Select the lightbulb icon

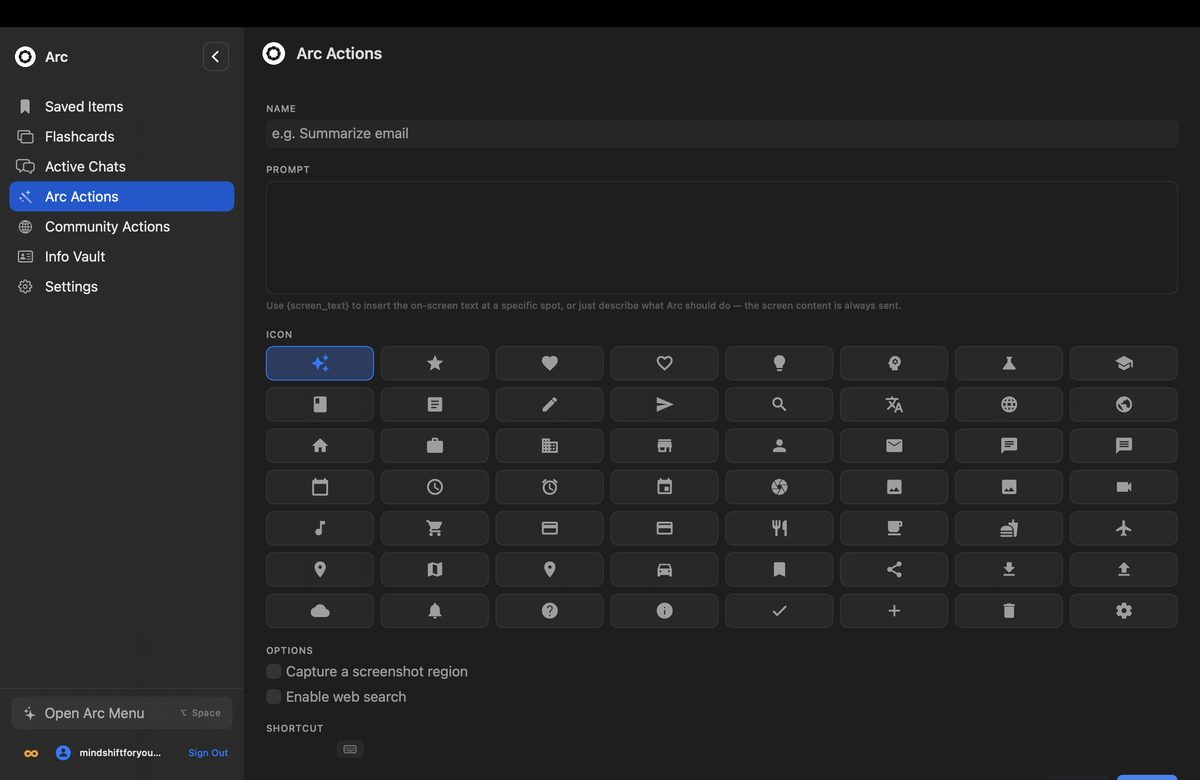pos(779,363)
